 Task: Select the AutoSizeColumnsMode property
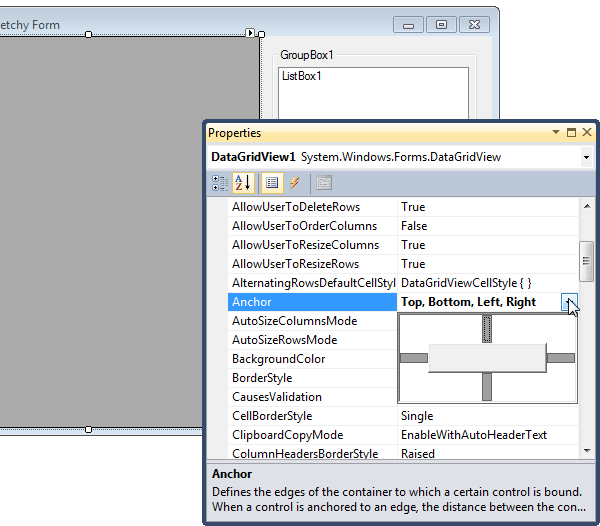312,321
